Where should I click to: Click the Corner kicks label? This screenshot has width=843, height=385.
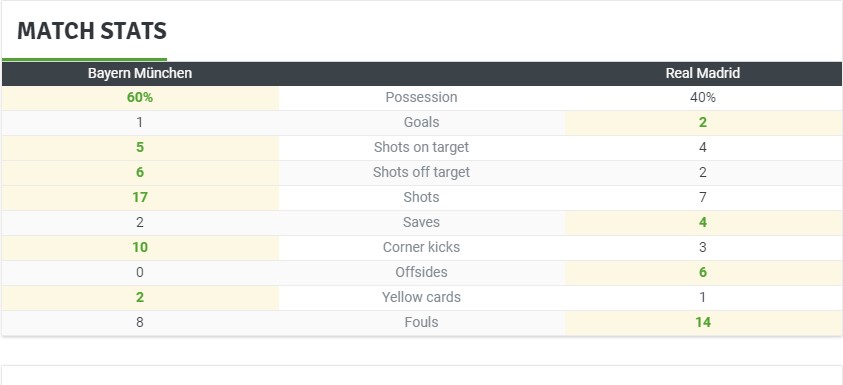pos(422,247)
